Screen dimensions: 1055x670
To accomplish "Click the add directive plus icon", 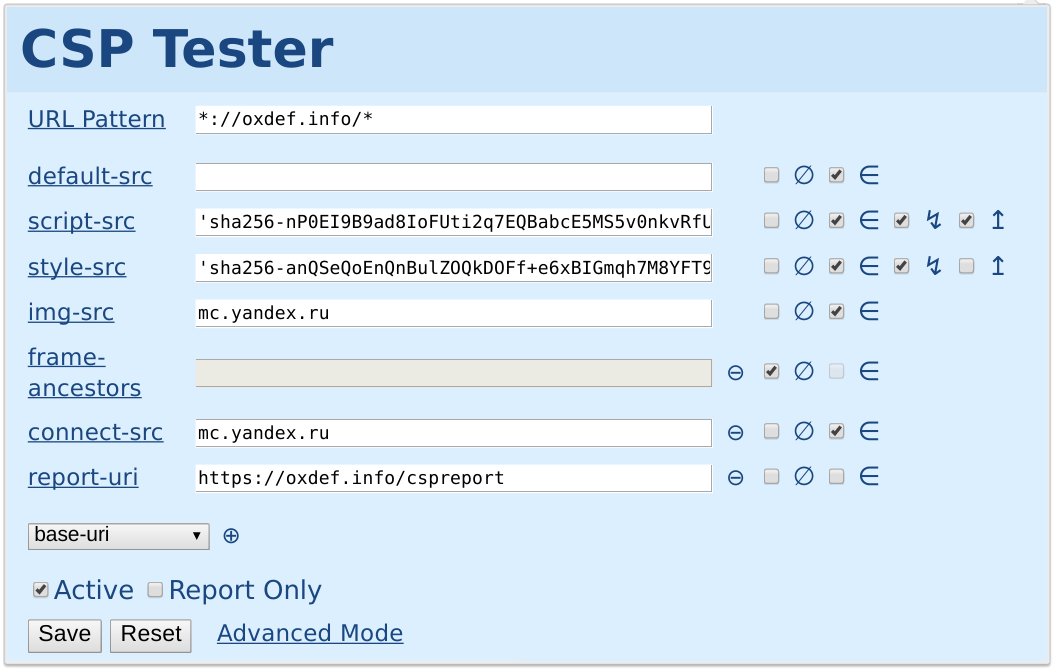I will coord(231,535).
